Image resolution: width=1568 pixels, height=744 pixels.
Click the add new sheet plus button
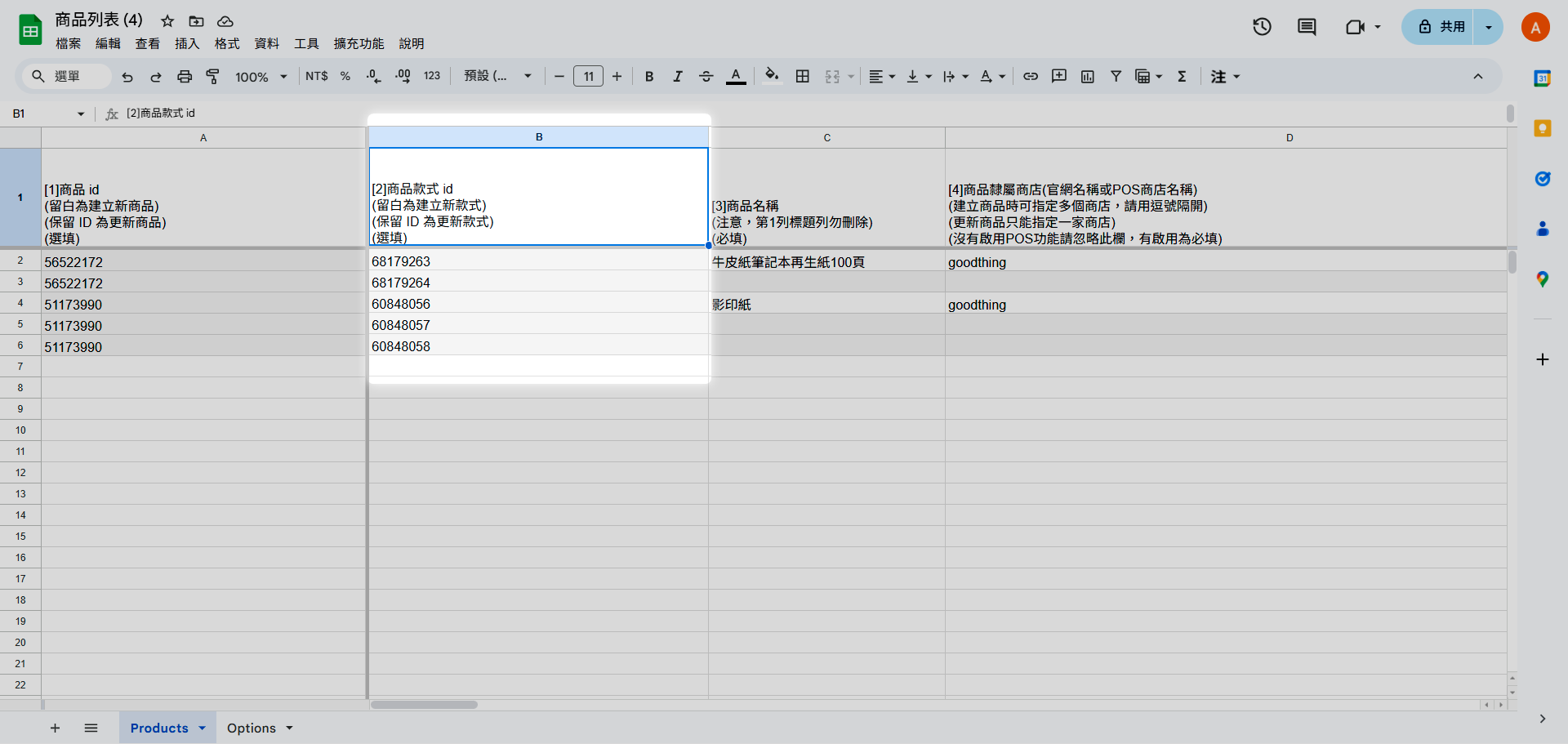55,728
